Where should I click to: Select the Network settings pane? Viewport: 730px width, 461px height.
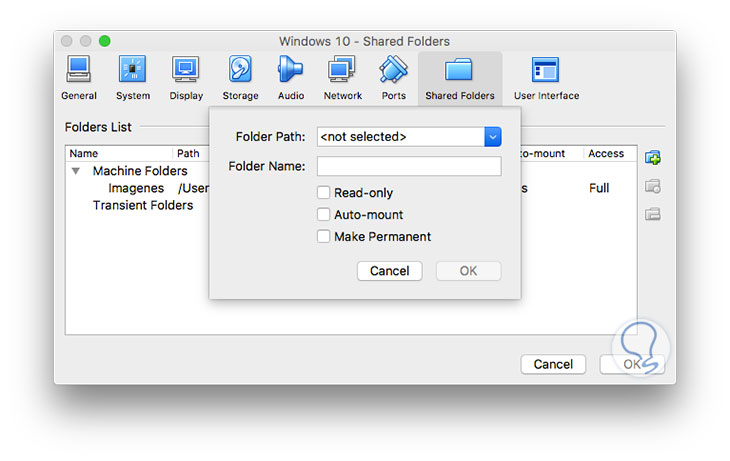[343, 77]
